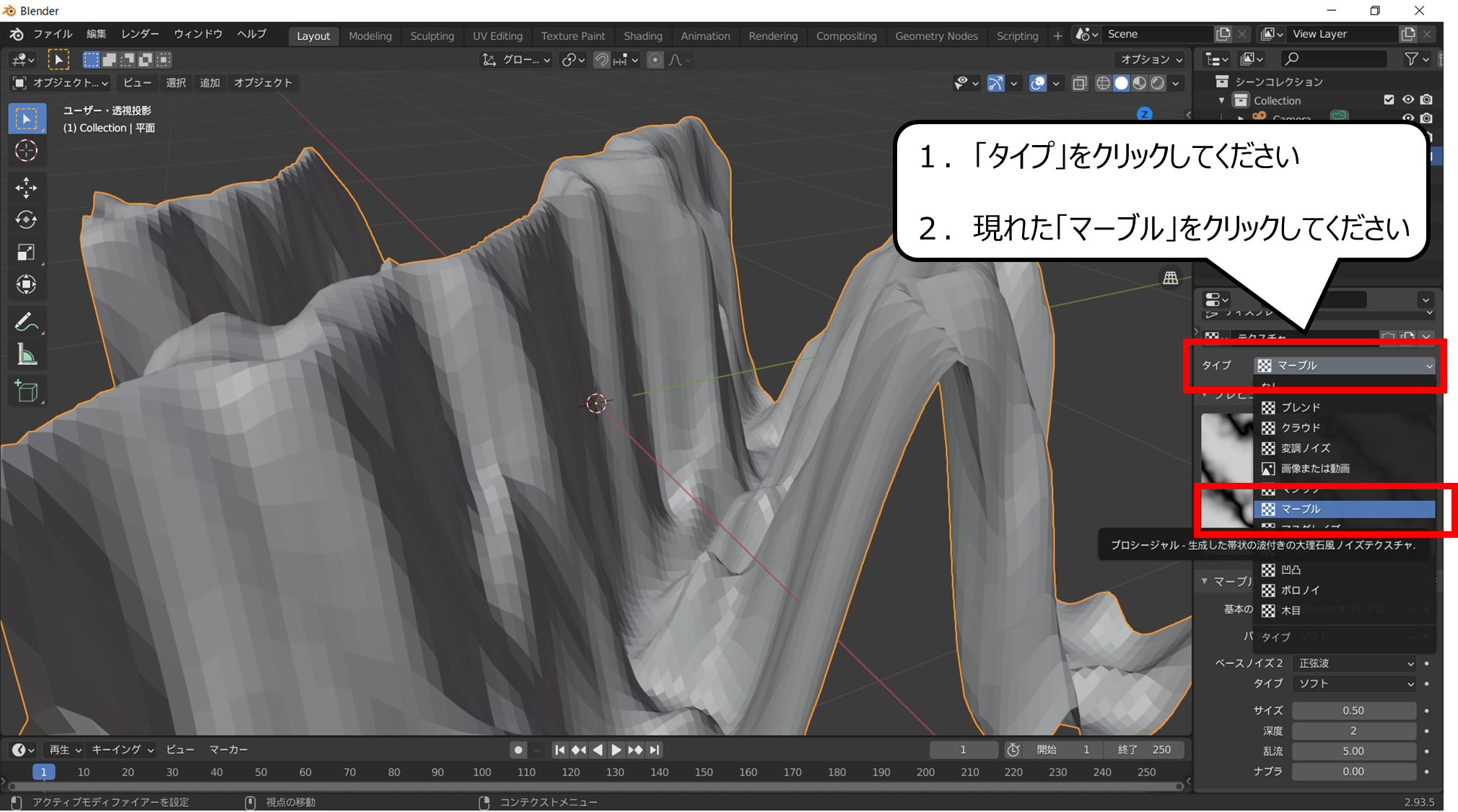Click the 乱流 5.00 value field
Screen dimensions: 1458x812
coord(1353,751)
